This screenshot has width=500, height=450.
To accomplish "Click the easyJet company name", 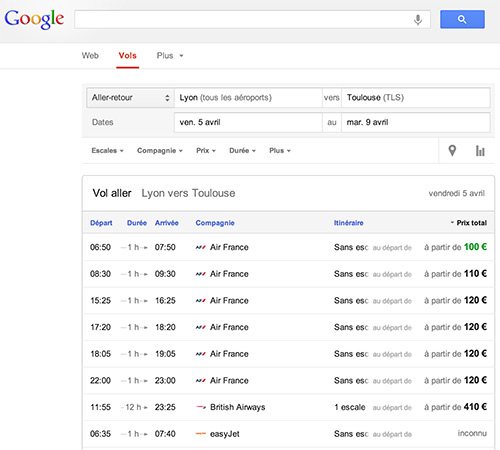I will pos(225,434).
